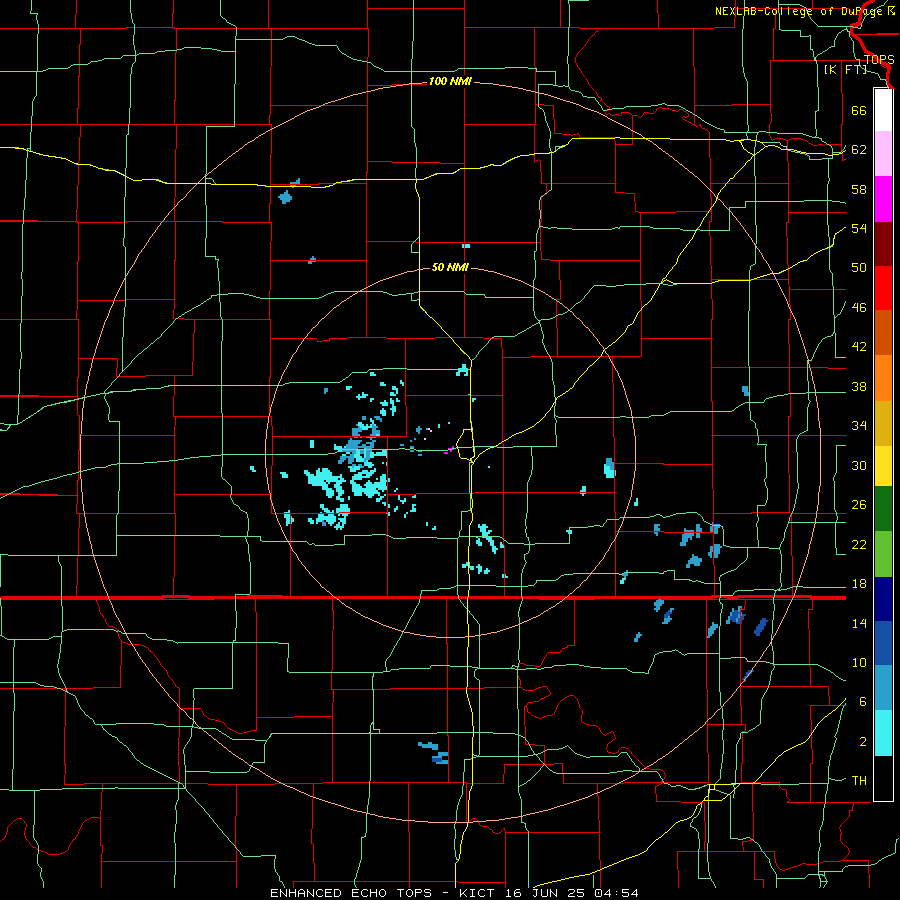Viewport: 900px width, 900px height.
Task: Click the "04:54" timestamp
Action: pos(617,893)
